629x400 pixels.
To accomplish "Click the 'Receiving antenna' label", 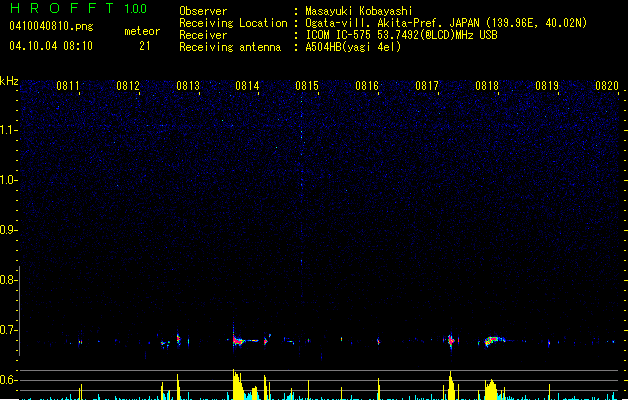I will coord(230,47).
